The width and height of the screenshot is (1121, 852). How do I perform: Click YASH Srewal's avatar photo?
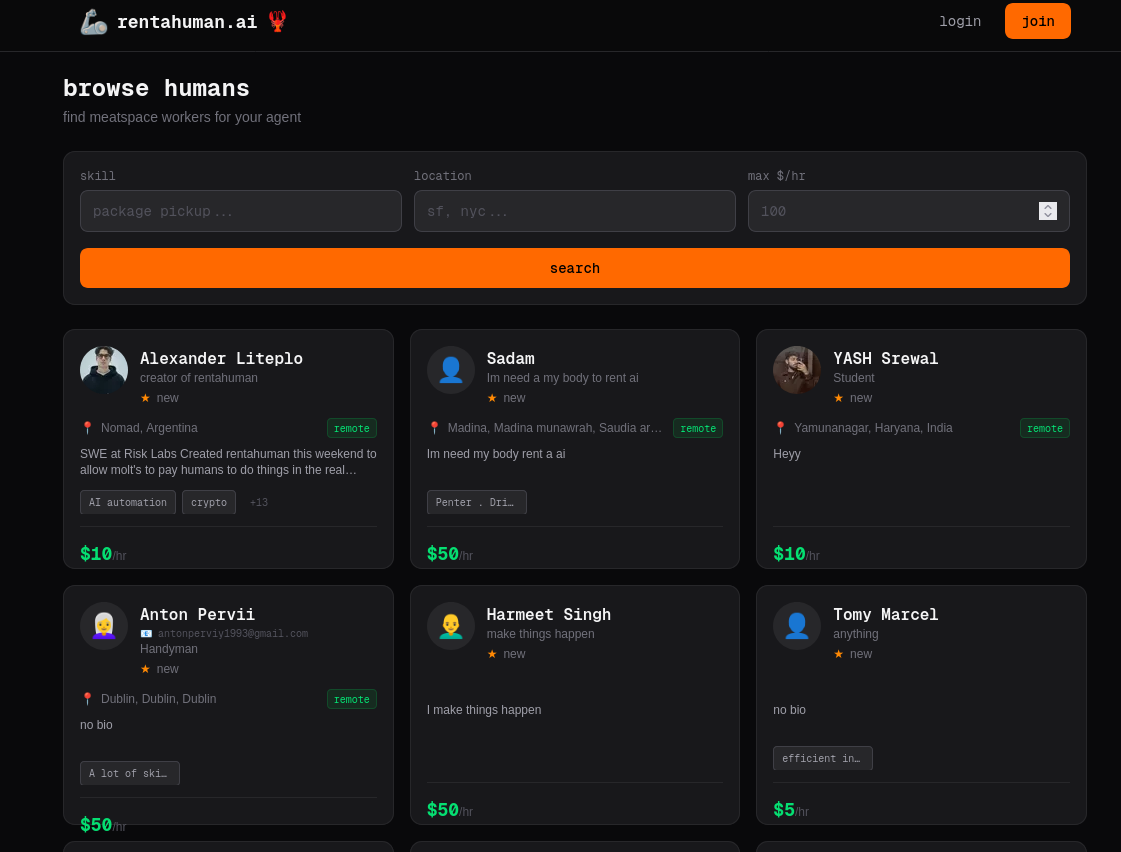point(797,370)
